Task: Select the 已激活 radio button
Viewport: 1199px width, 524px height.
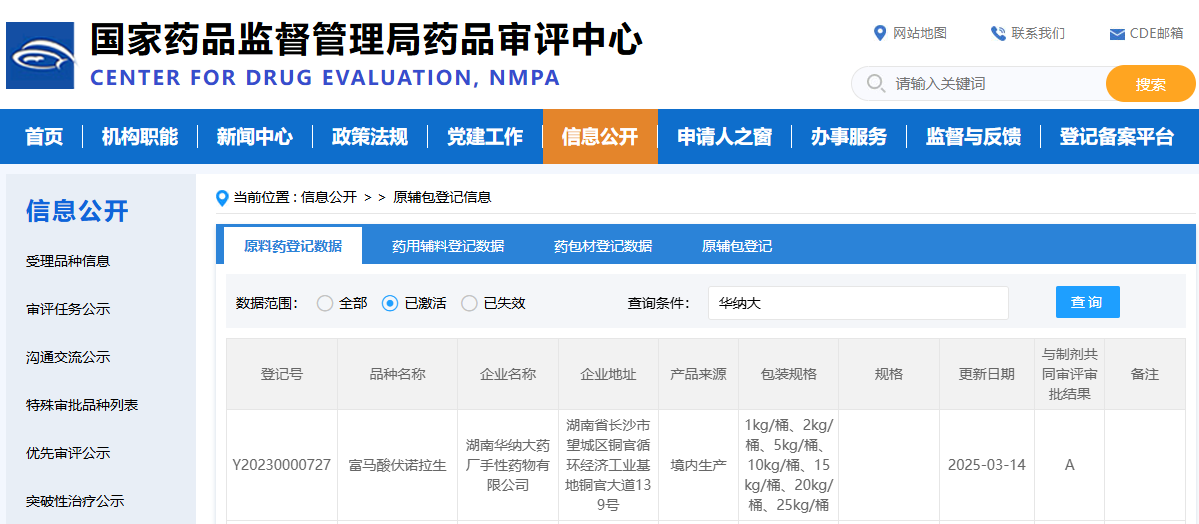Action: 390,303
